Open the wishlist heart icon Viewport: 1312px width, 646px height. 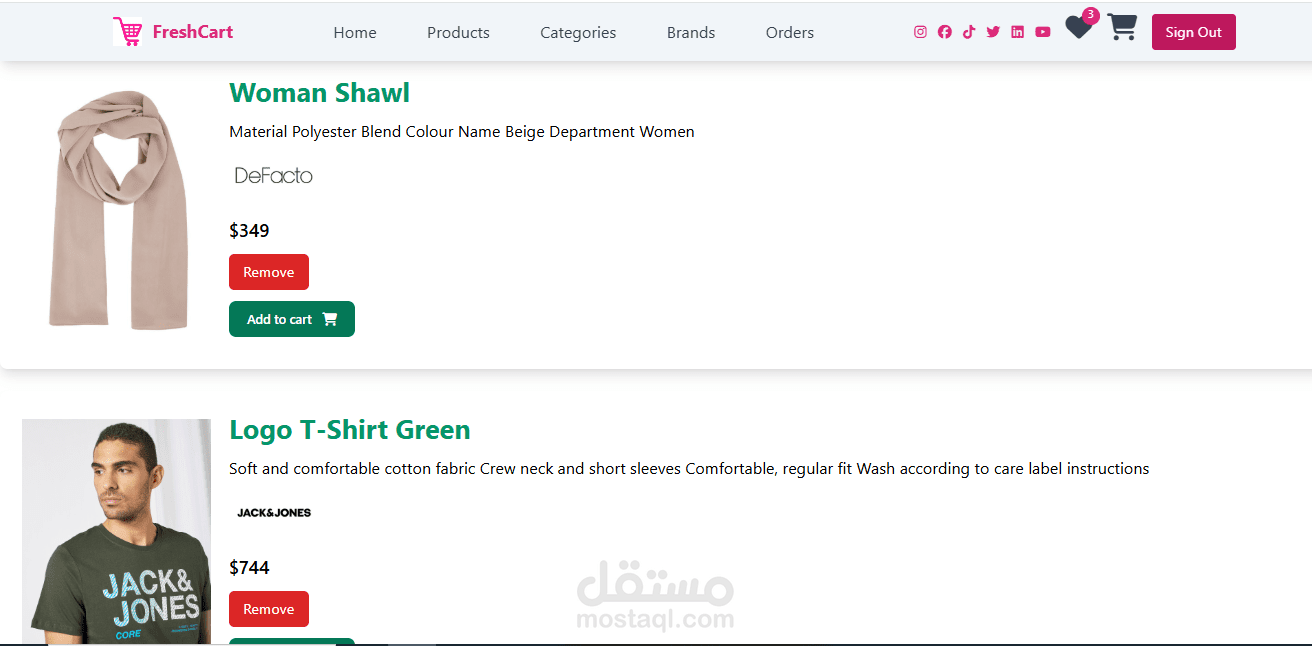[x=1078, y=28]
